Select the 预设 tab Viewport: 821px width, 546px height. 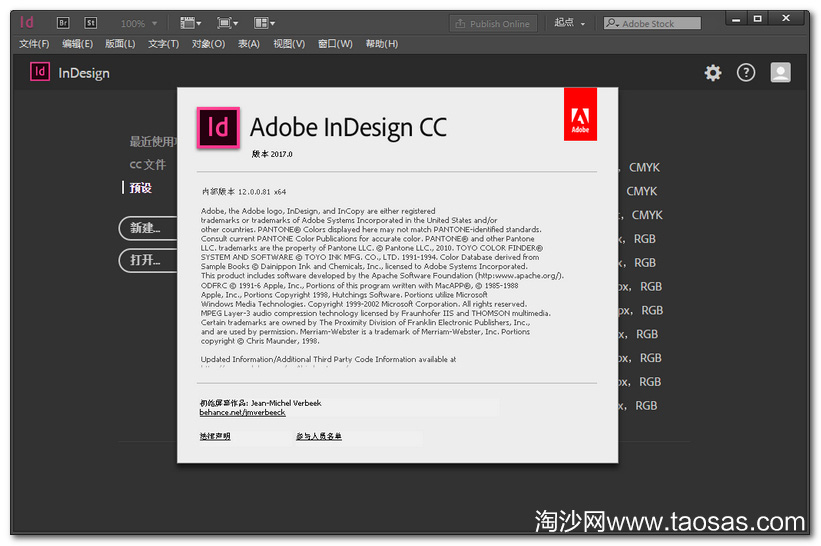(x=140, y=188)
